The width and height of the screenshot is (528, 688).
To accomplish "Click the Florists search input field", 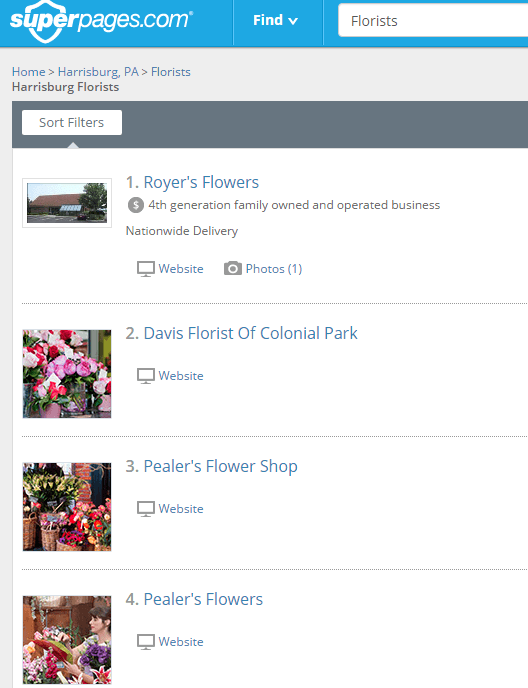I will (x=433, y=21).
